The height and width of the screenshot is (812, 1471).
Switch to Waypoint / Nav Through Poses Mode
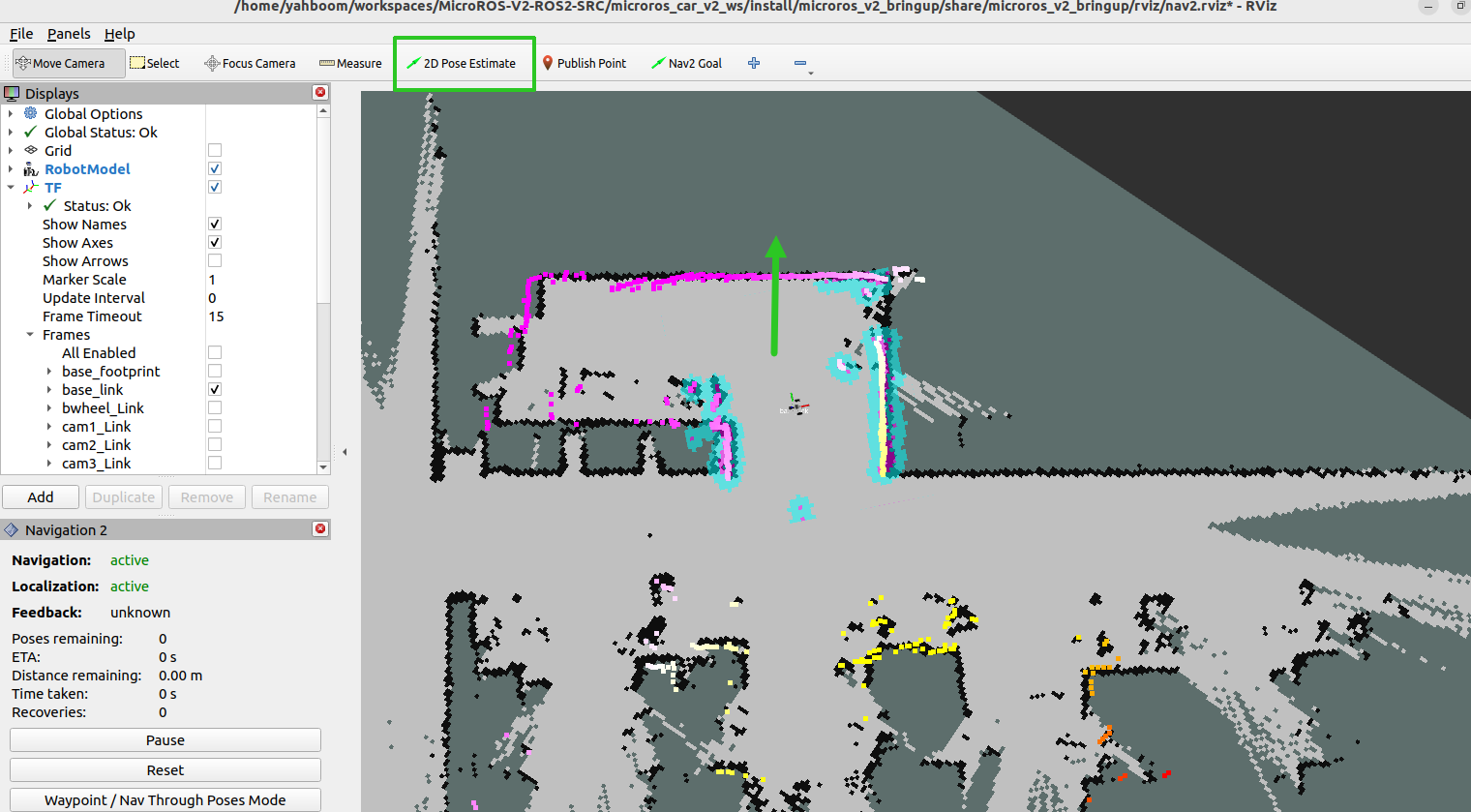coord(165,799)
